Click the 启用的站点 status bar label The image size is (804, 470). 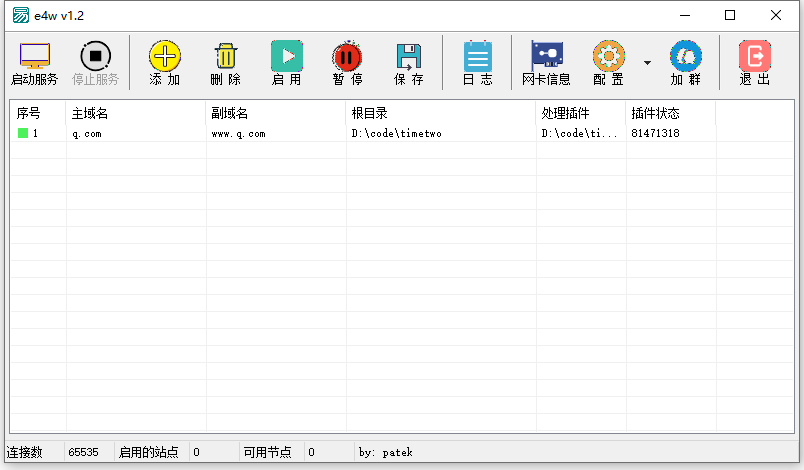coord(148,452)
